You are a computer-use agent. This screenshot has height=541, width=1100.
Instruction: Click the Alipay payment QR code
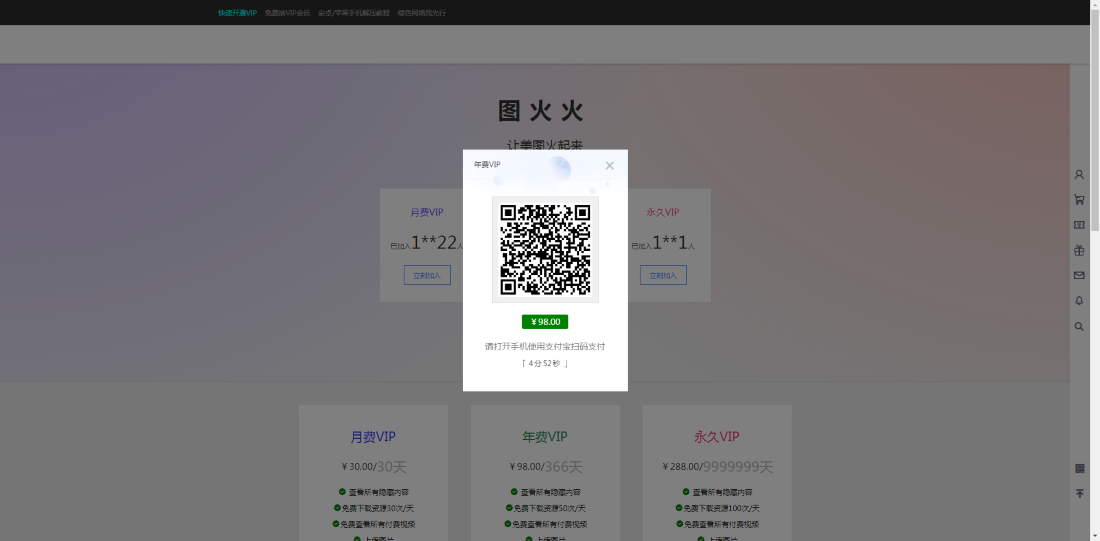click(545, 249)
